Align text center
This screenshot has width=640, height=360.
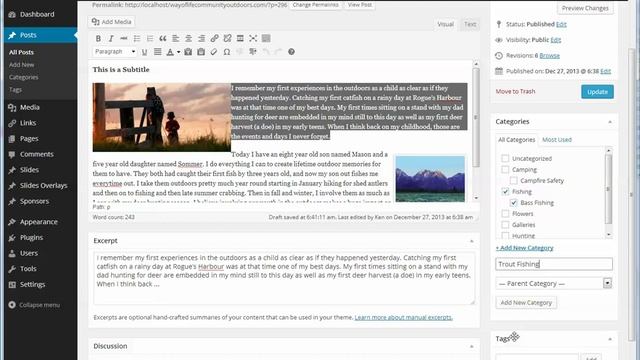click(189, 38)
